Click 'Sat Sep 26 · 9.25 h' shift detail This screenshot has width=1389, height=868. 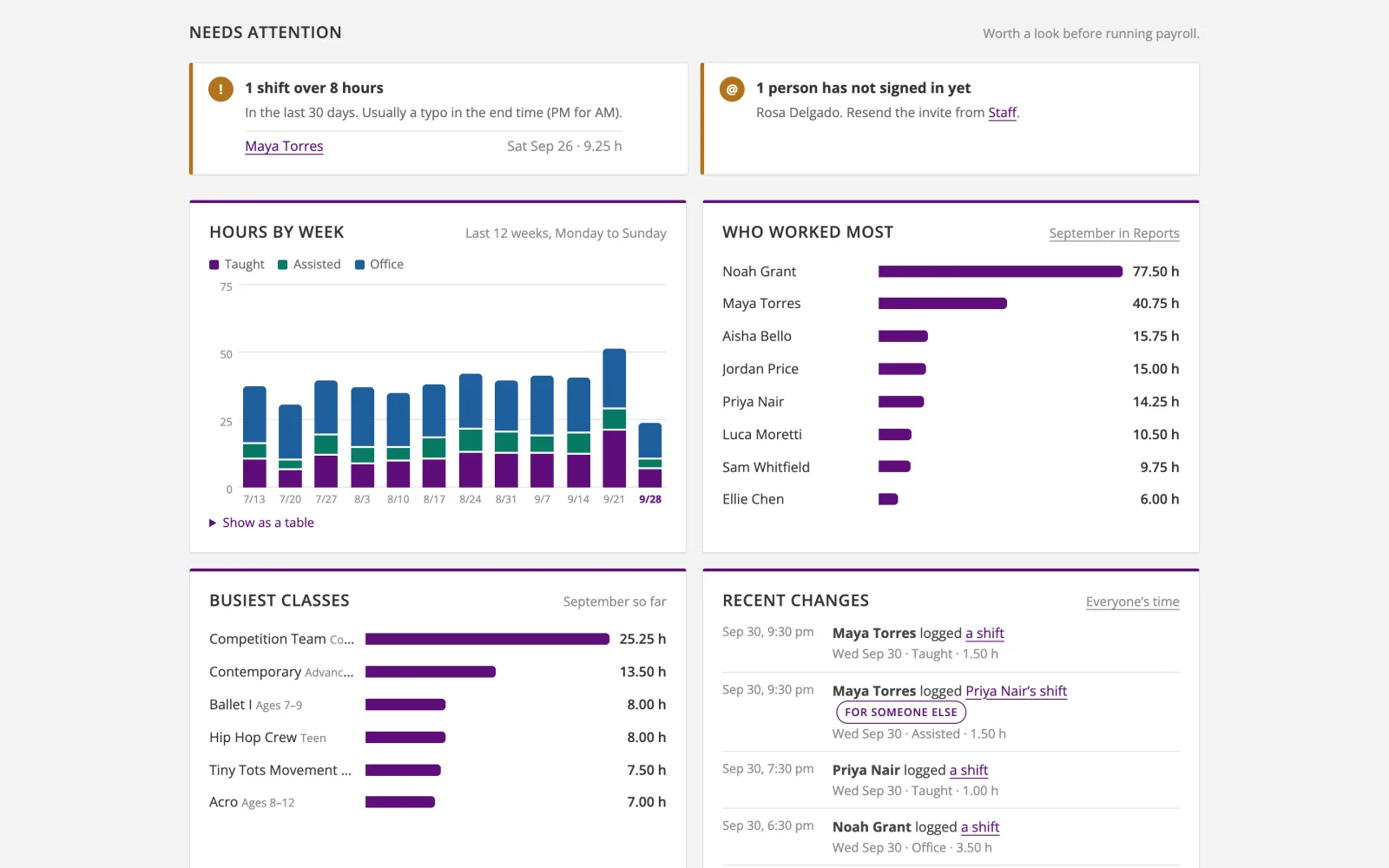[564, 146]
